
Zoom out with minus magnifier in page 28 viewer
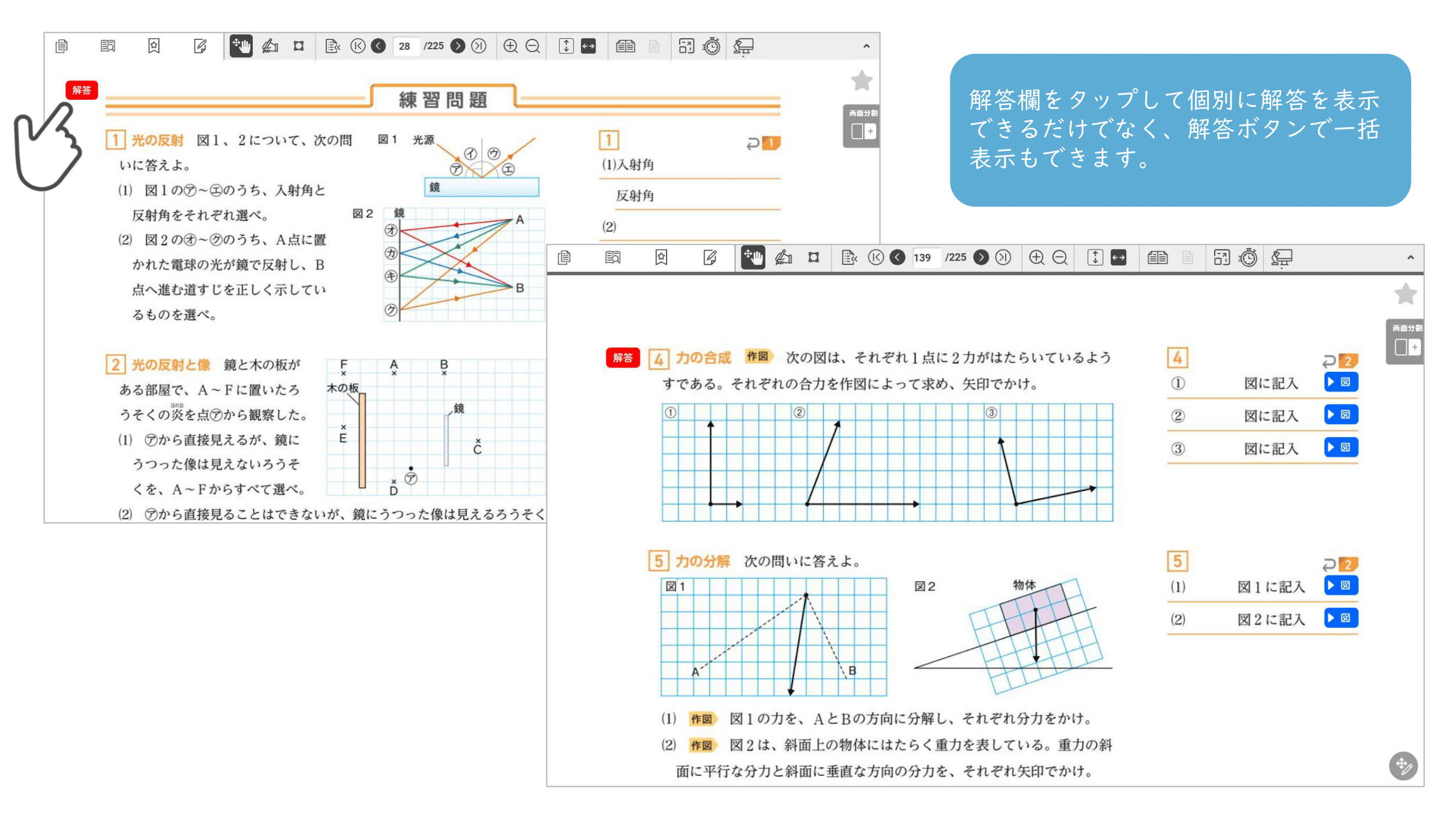click(532, 46)
